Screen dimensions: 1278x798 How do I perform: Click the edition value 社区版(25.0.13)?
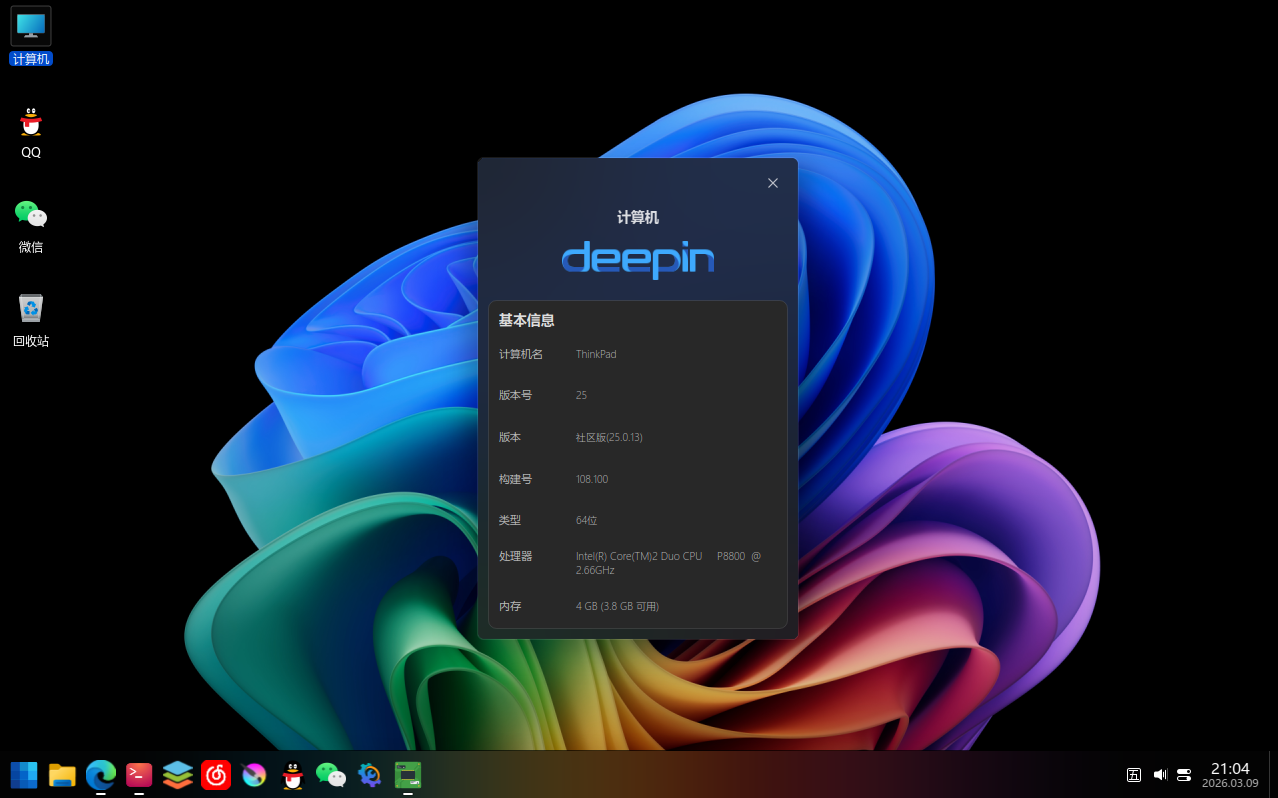[609, 437]
